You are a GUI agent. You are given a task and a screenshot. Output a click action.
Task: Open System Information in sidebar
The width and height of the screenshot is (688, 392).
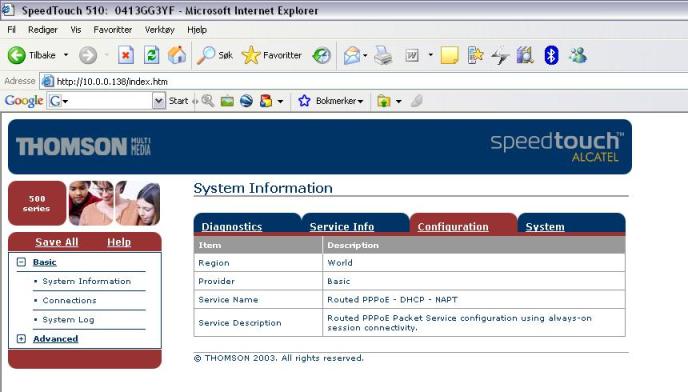86,281
